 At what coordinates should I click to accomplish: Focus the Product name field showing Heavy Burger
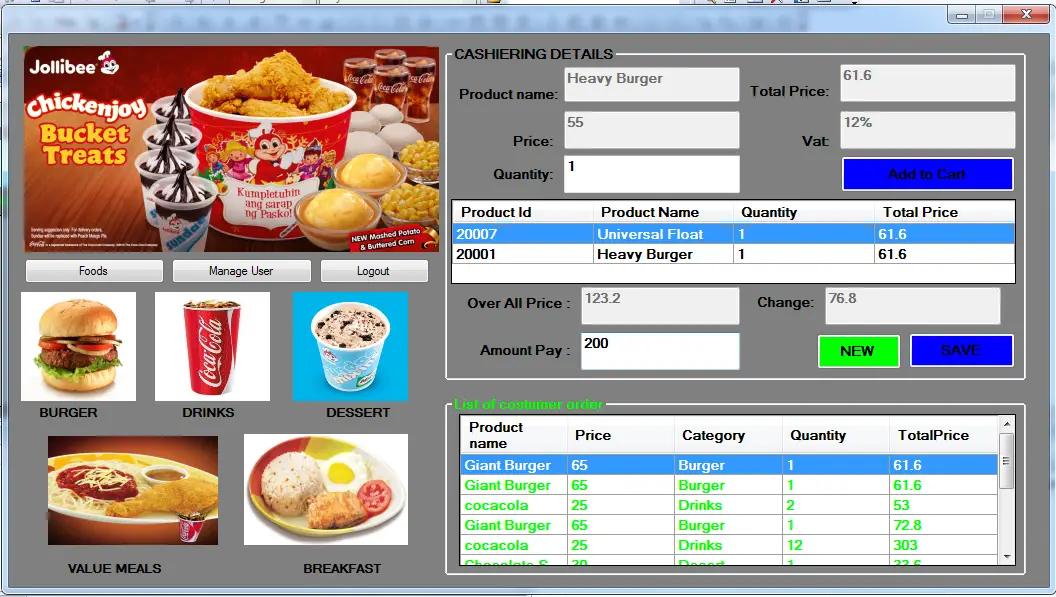(651, 84)
